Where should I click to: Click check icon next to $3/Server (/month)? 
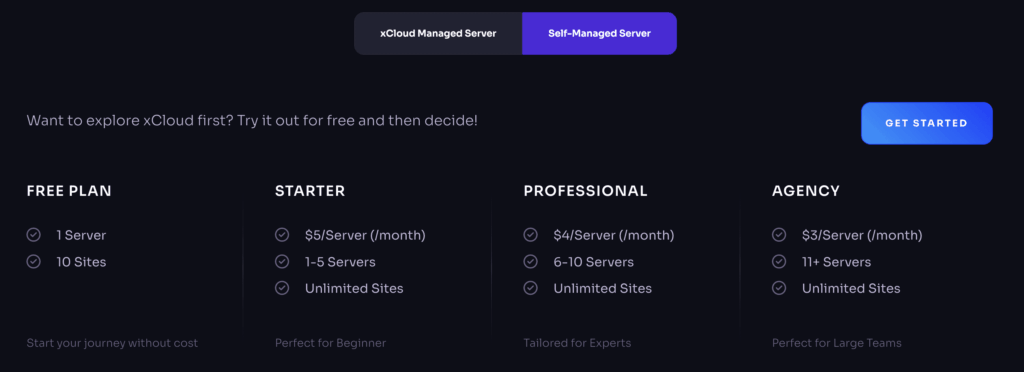[778, 235]
